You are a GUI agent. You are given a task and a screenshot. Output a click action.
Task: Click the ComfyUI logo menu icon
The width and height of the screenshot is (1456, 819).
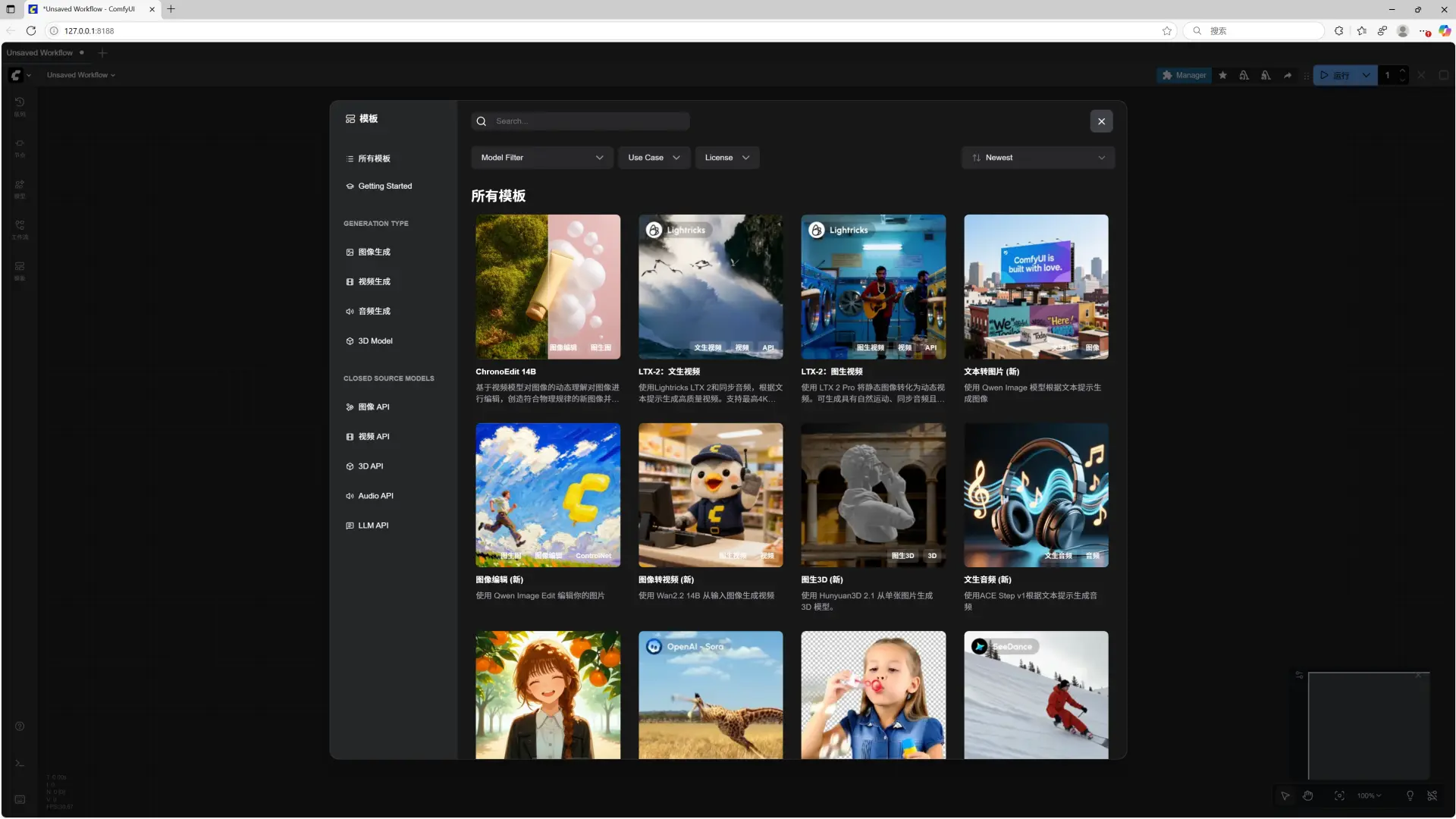coord(16,75)
